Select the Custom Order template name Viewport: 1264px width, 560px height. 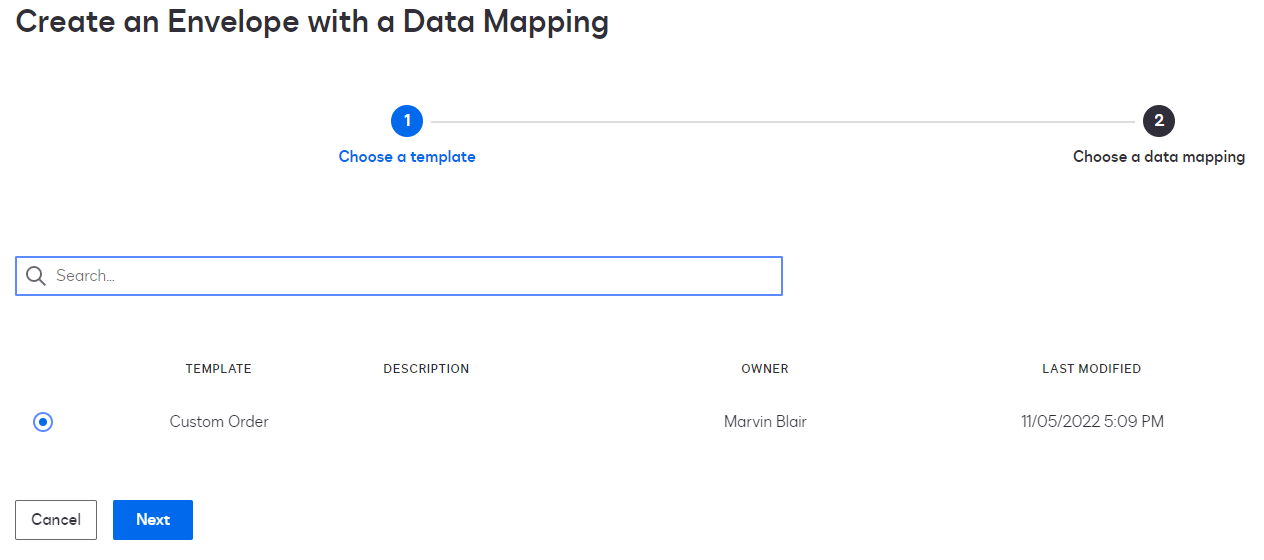(219, 422)
